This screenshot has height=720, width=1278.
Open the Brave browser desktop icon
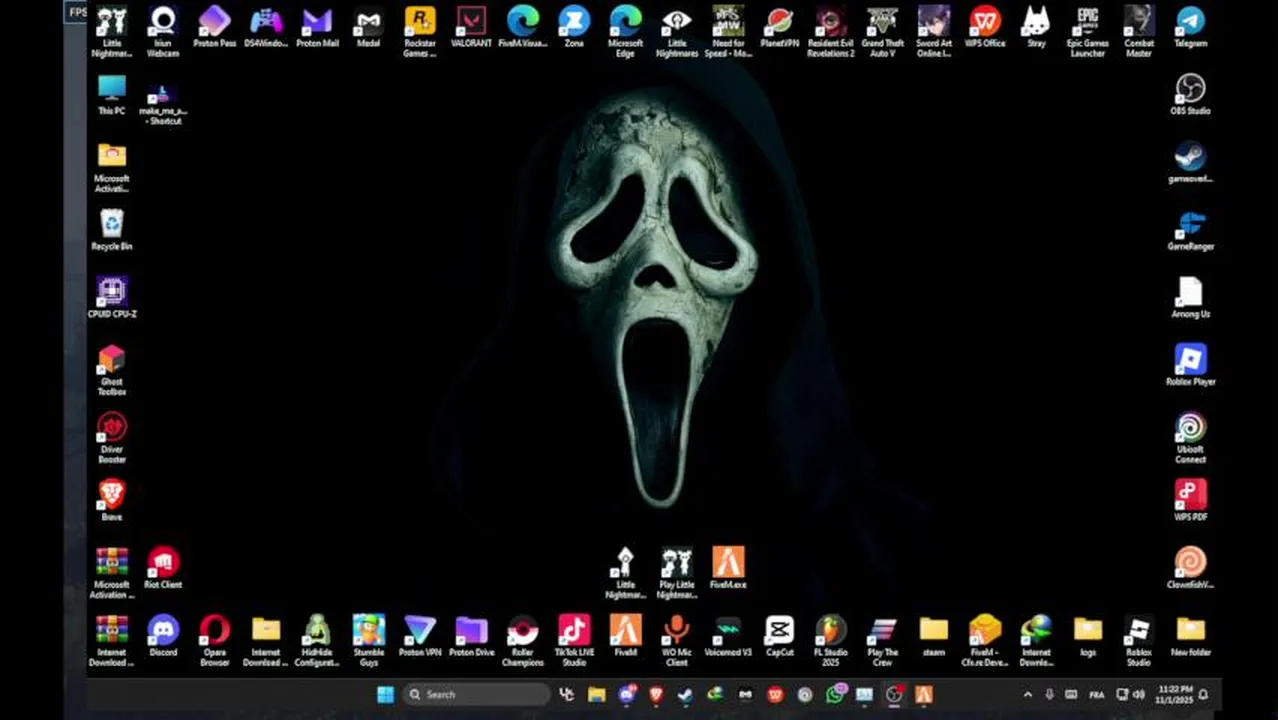112,500
